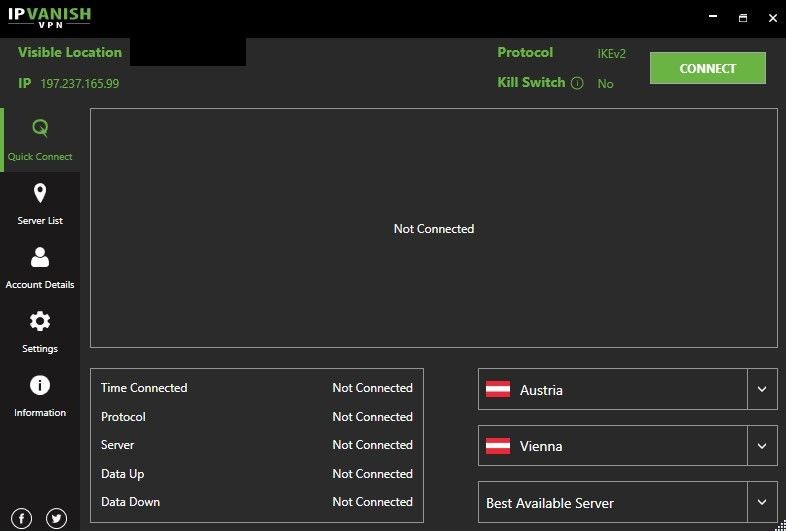Click the Kill Switch info icon
This screenshot has width=786, height=531.
coord(577,83)
